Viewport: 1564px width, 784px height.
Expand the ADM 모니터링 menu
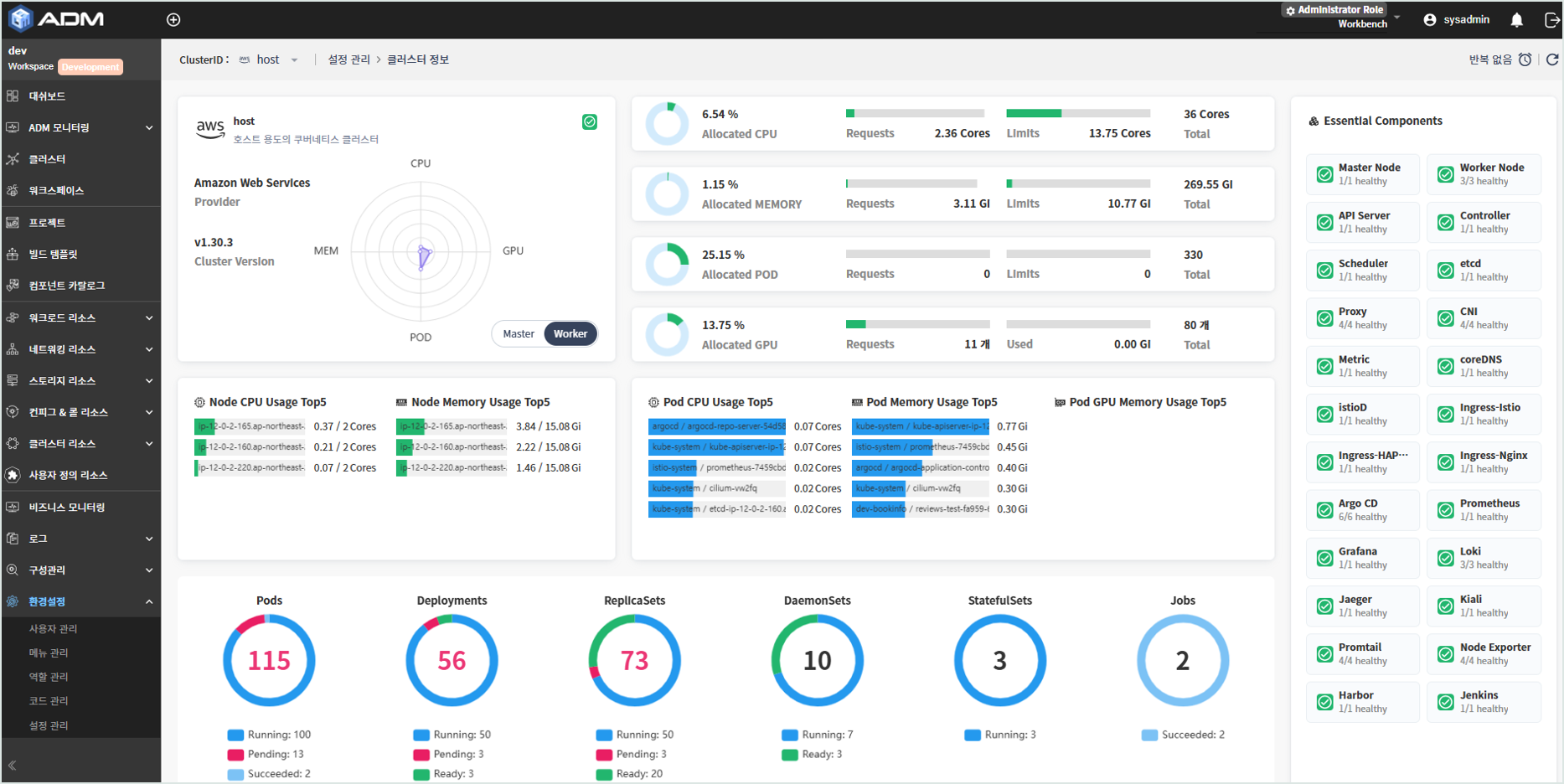pyautogui.click(x=80, y=127)
